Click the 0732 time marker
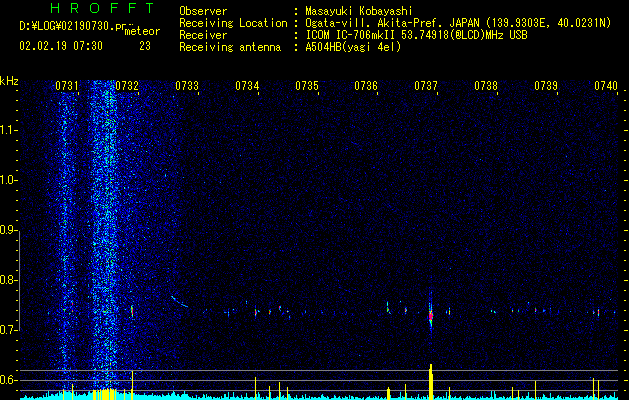The height and width of the screenshot is (400, 629). [127, 86]
